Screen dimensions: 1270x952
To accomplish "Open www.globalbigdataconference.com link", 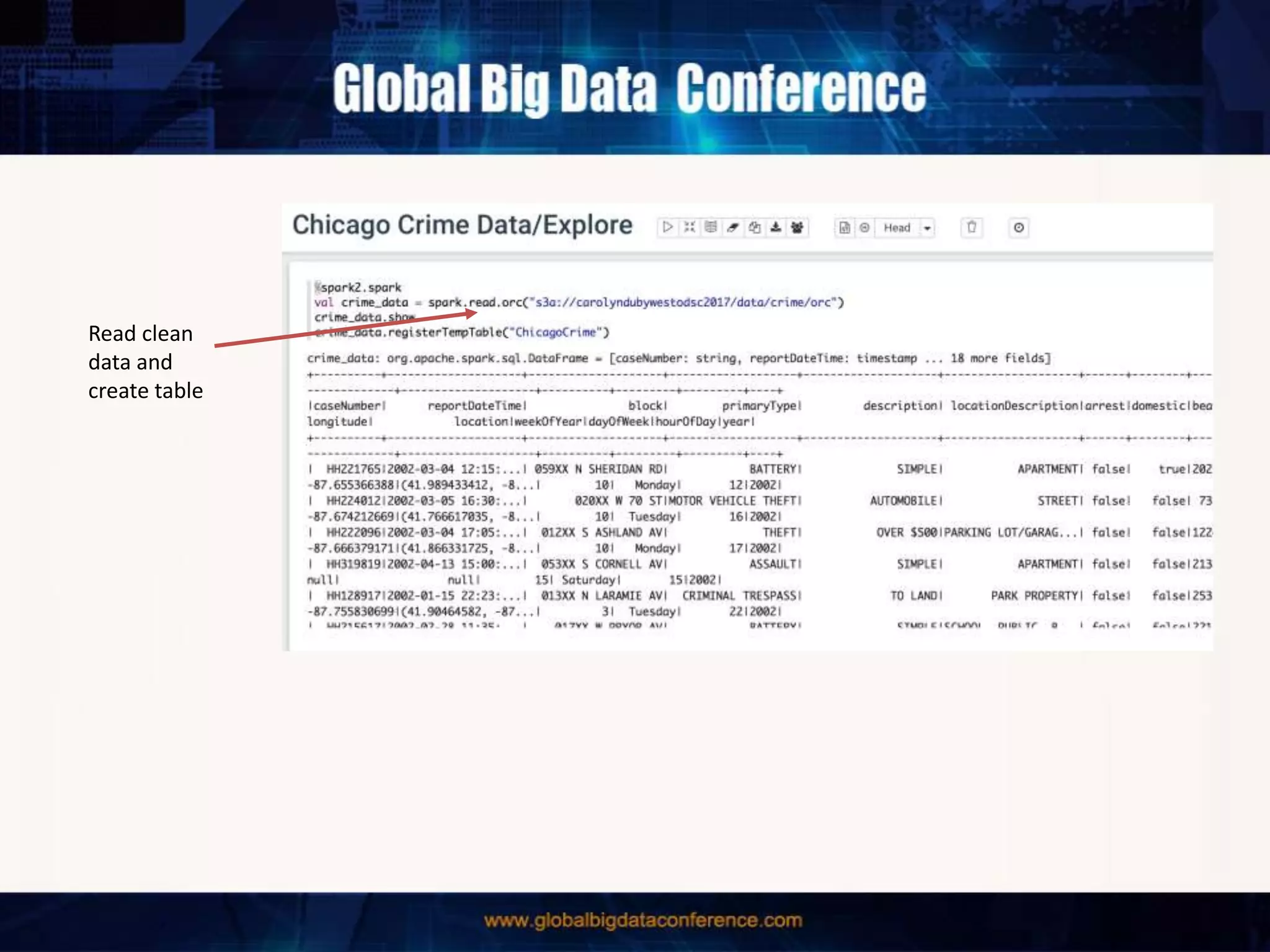I will [x=643, y=920].
